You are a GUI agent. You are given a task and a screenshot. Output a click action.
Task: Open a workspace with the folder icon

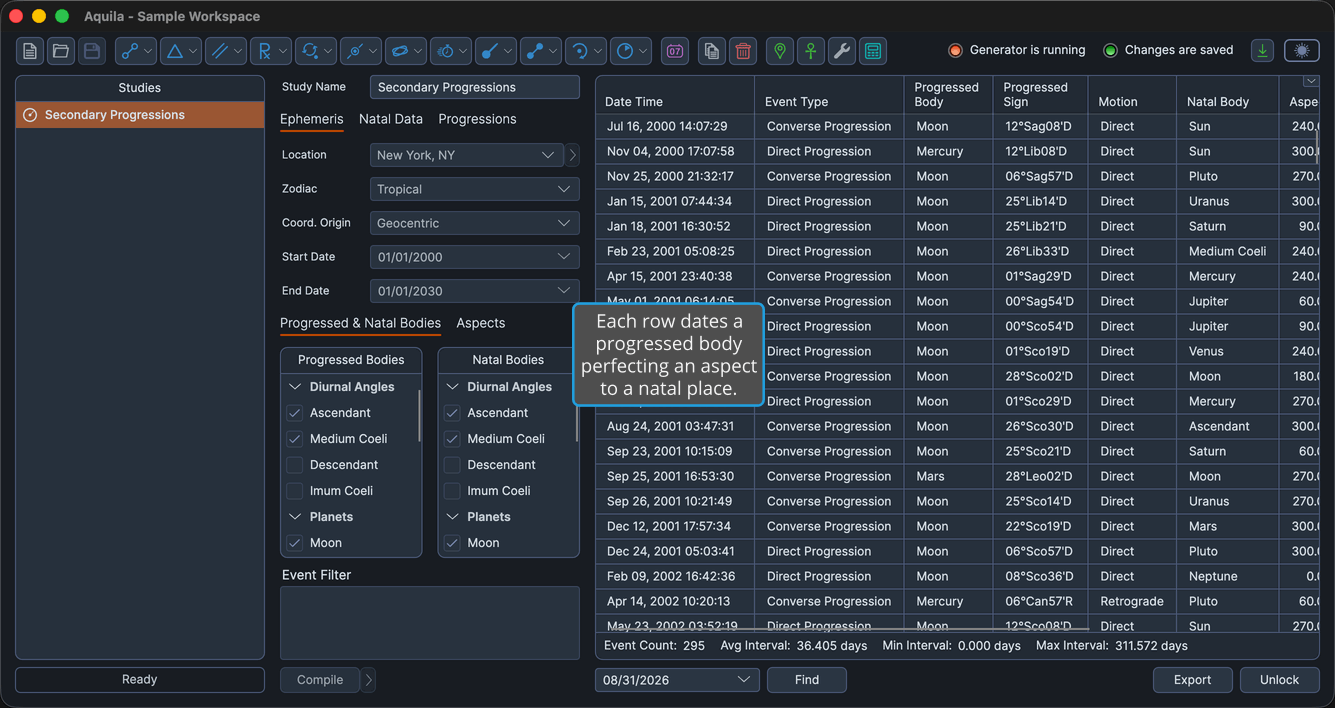(x=61, y=51)
